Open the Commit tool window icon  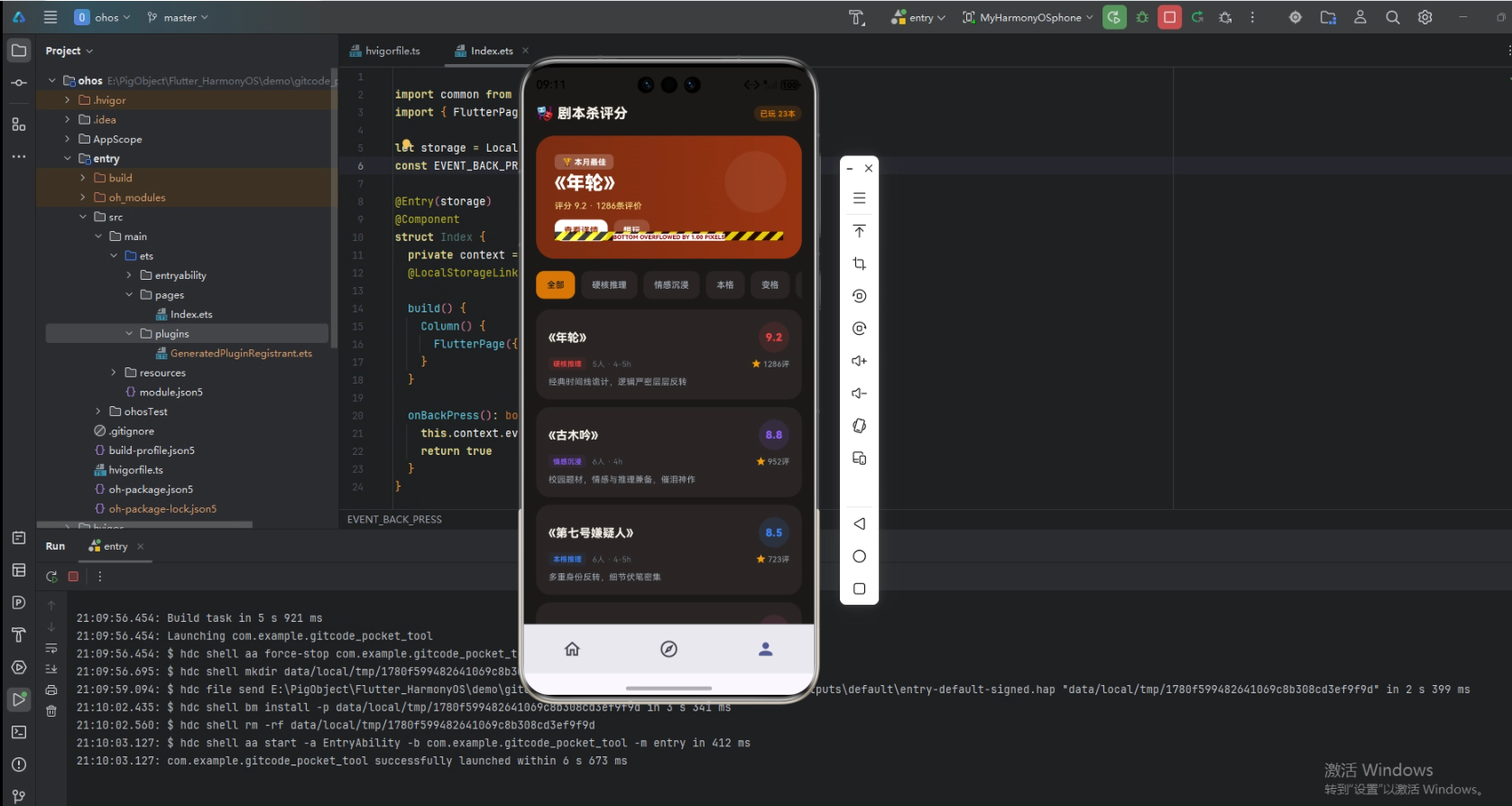[x=19, y=83]
